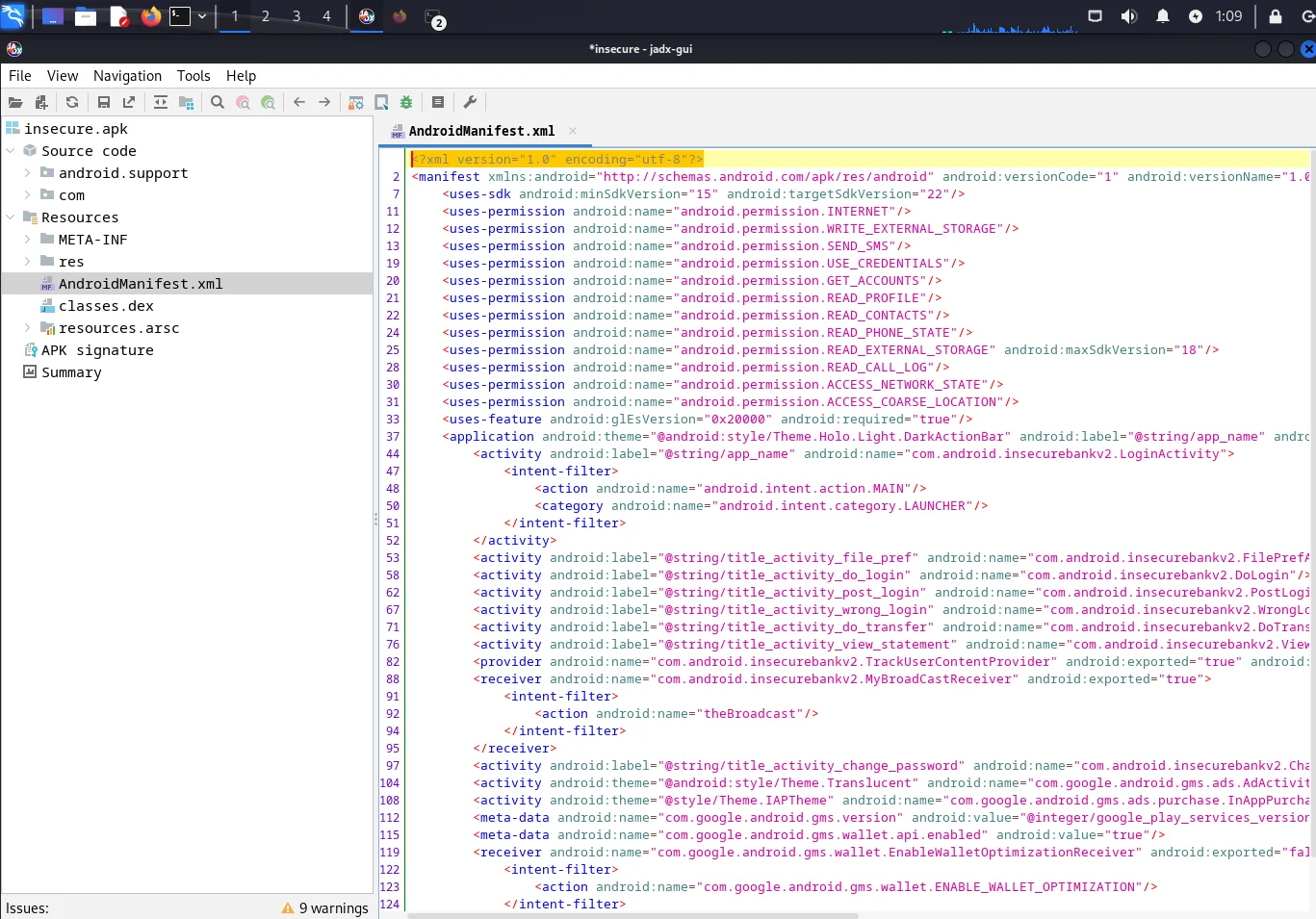This screenshot has height=919, width=1316.
Task: Open Preferences via the wrench icon
Action: point(470,102)
